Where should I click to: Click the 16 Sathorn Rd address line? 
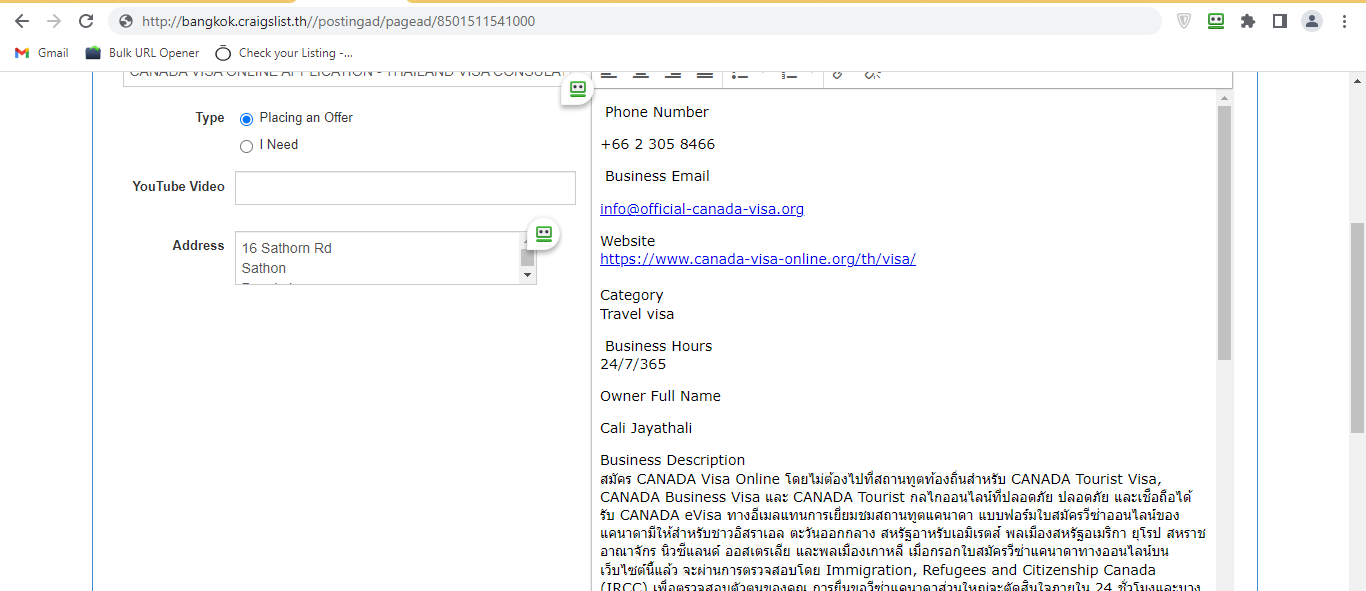pos(287,248)
